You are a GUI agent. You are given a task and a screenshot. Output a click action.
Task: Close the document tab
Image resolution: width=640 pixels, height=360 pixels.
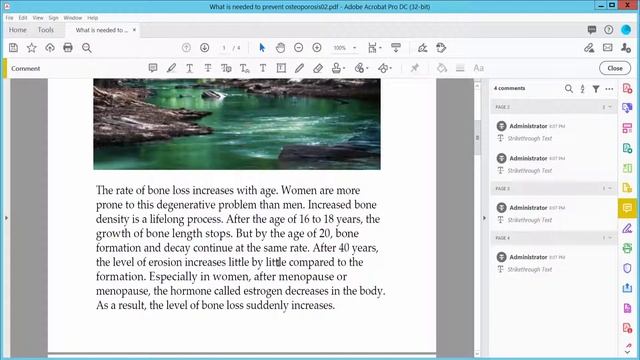coord(134,30)
